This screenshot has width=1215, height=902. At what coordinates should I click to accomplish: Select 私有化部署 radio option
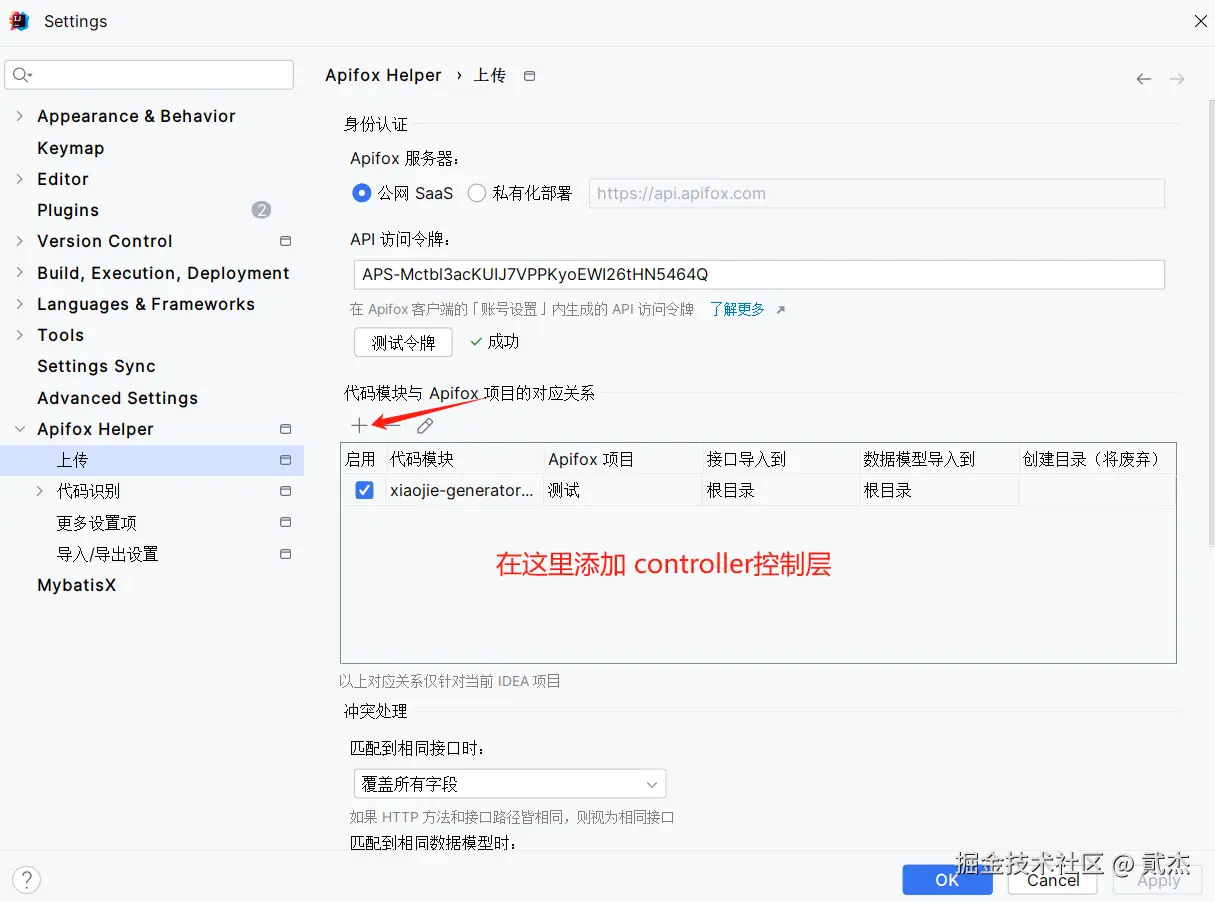[477, 193]
